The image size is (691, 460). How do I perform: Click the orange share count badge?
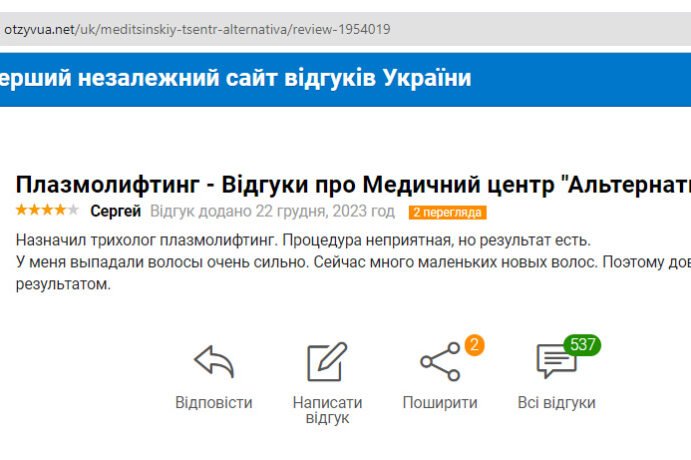(x=474, y=345)
